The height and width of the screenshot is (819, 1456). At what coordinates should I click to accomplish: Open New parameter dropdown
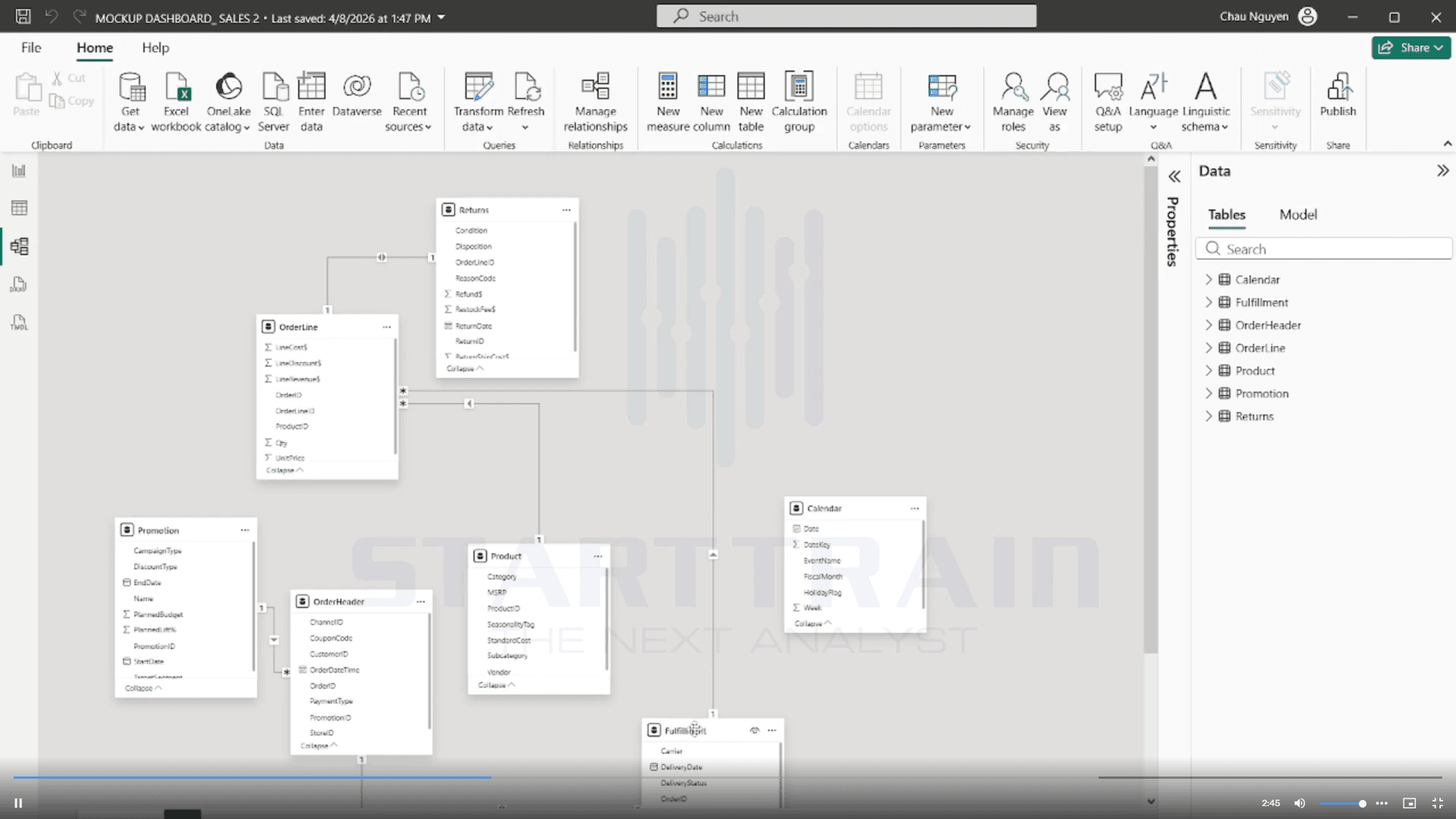pyautogui.click(x=941, y=102)
